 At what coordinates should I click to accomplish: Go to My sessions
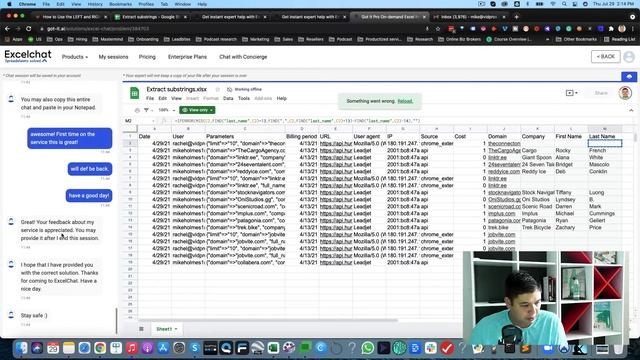[113, 57]
